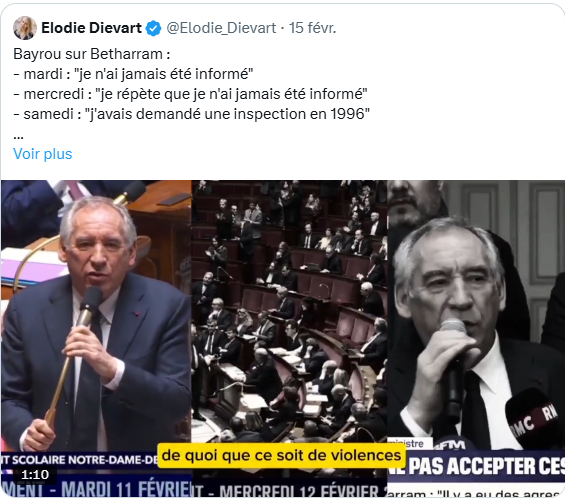Image resolution: width=565 pixels, height=499 pixels.
Task: Click the MERCREDI 12 FÉVRIER banner
Action: point(289,491)
